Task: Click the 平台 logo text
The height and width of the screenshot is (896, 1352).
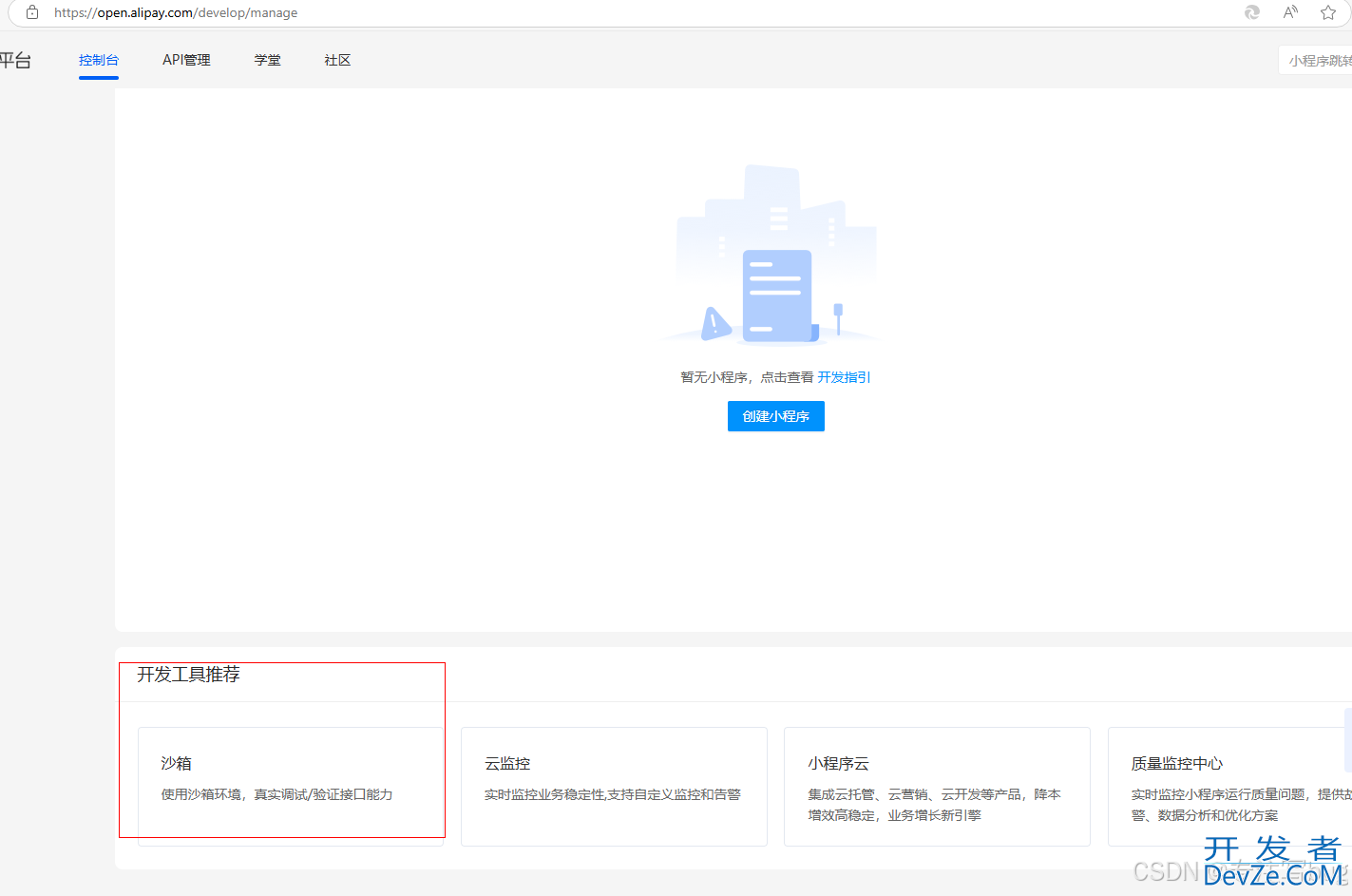Action: pos(15,61)
